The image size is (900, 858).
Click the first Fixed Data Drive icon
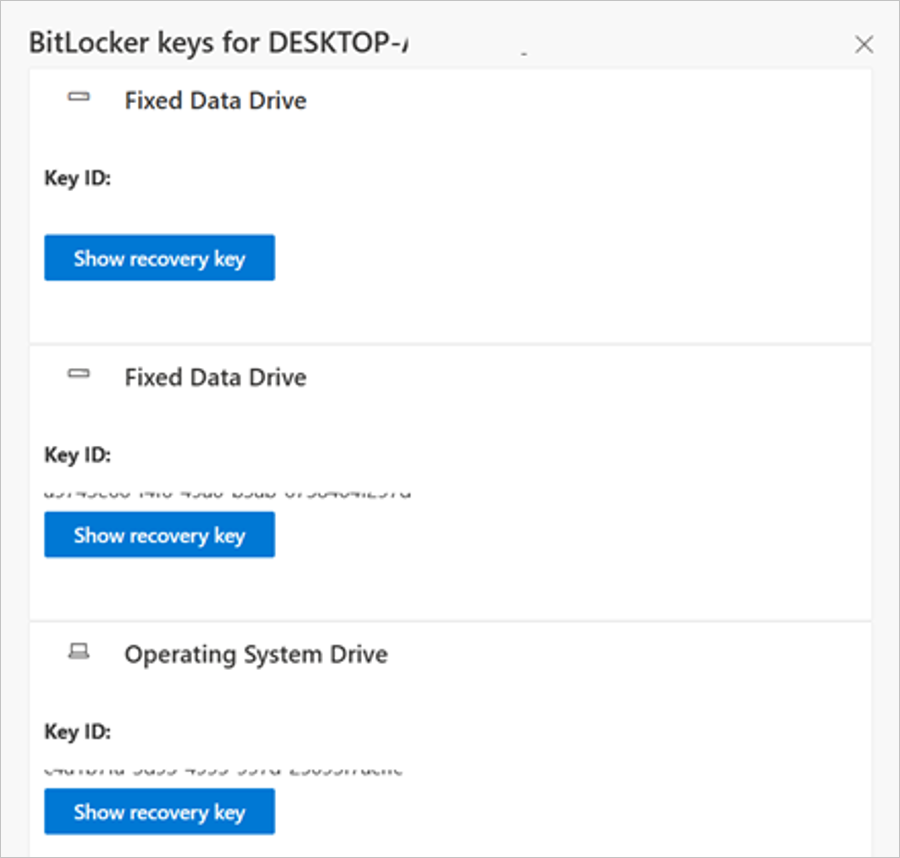tap(79, 96)
